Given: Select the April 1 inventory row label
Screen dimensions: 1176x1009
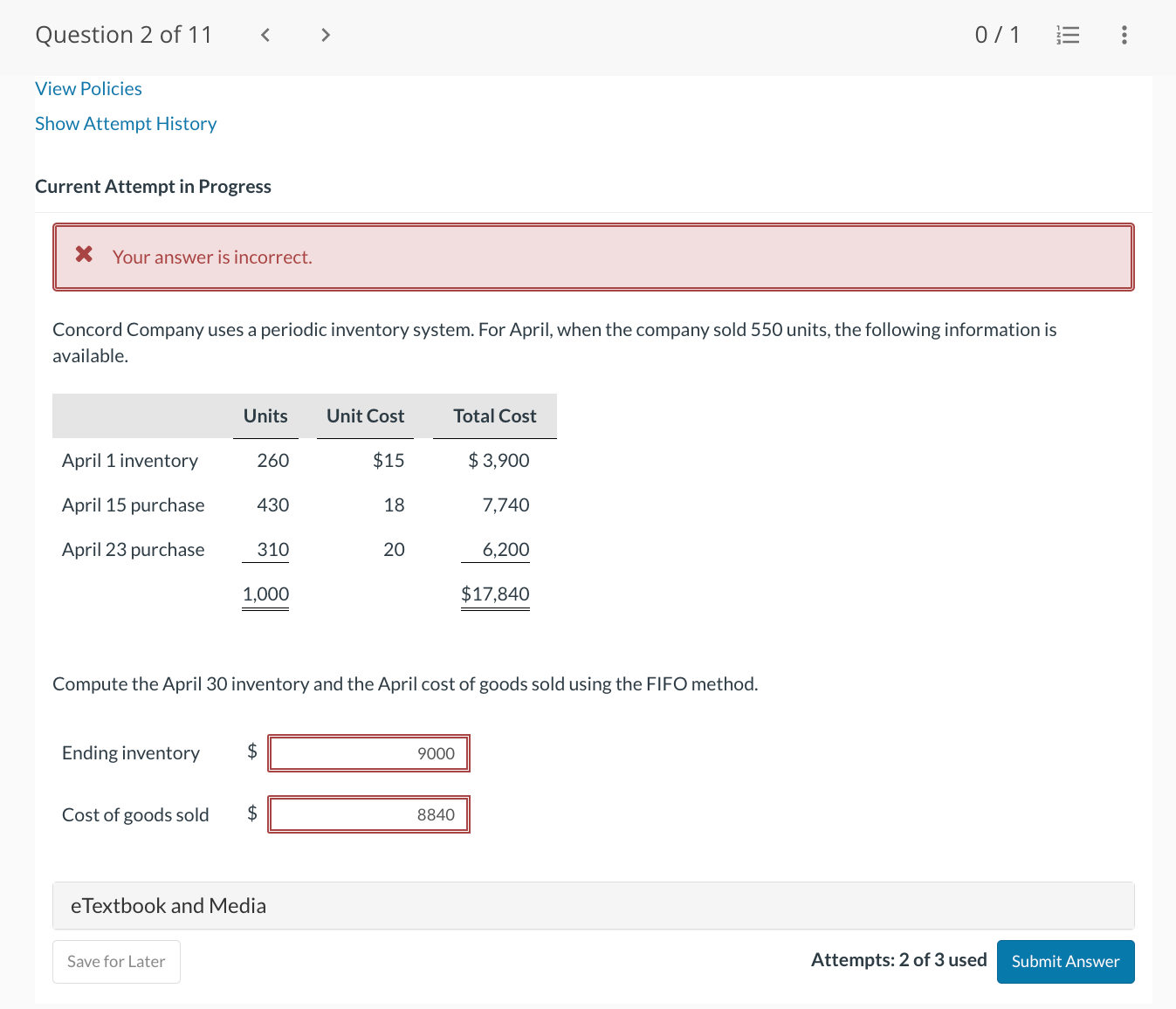Looking at the screenshot, I should tap(130, 461).
